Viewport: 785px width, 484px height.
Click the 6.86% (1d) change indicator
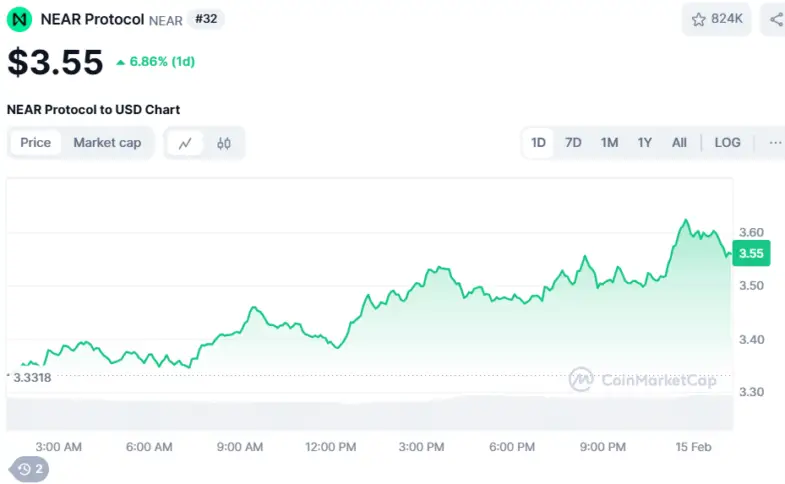[156, 62]
